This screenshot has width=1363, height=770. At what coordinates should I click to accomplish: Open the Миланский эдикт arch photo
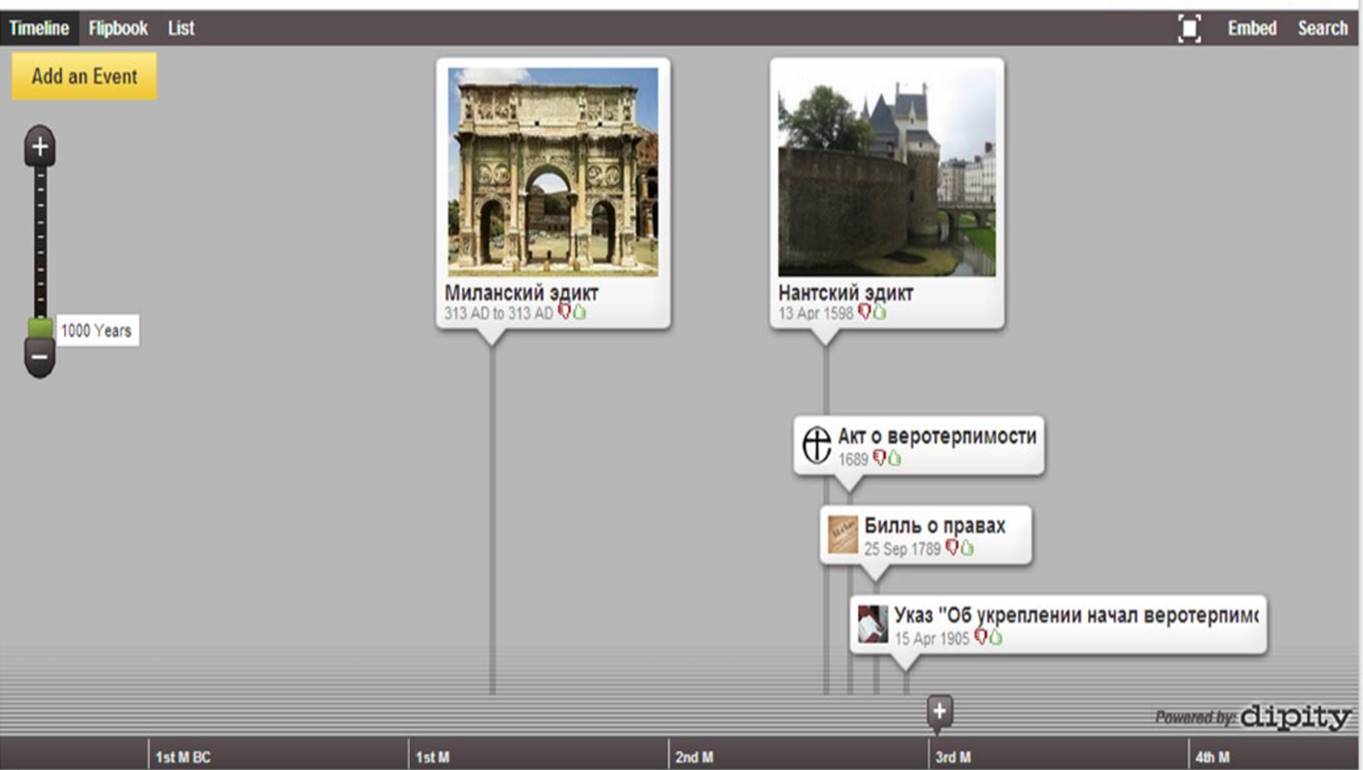point(553,171)
